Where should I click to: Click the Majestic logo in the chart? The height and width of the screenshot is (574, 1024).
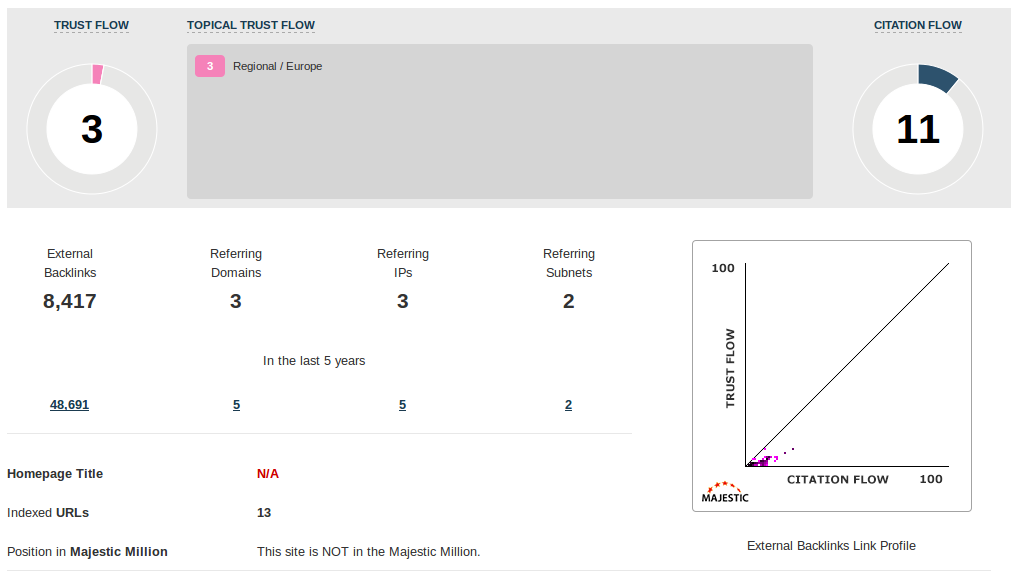pos(725,492)
